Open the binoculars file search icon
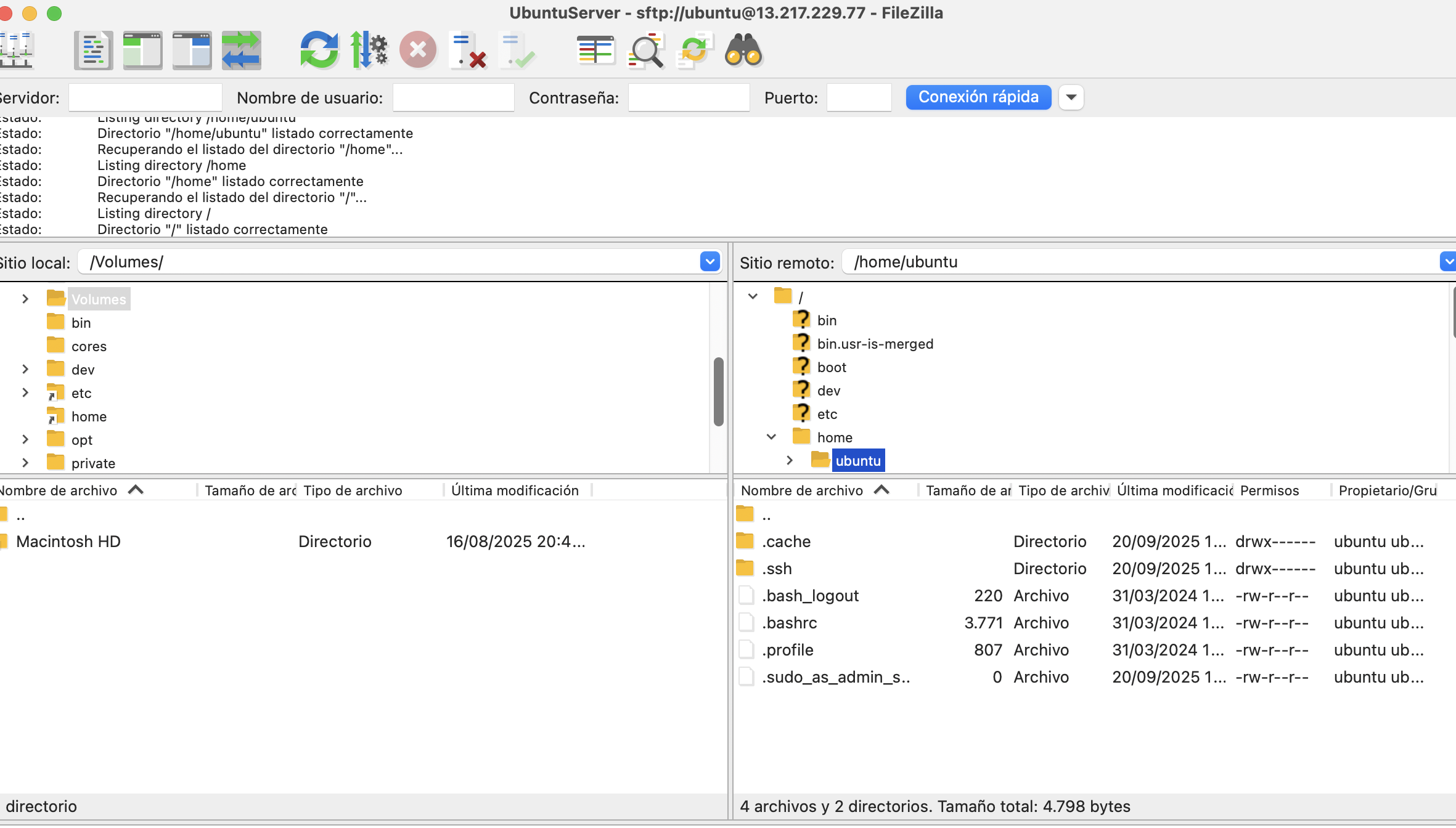 tap(743, 50)
